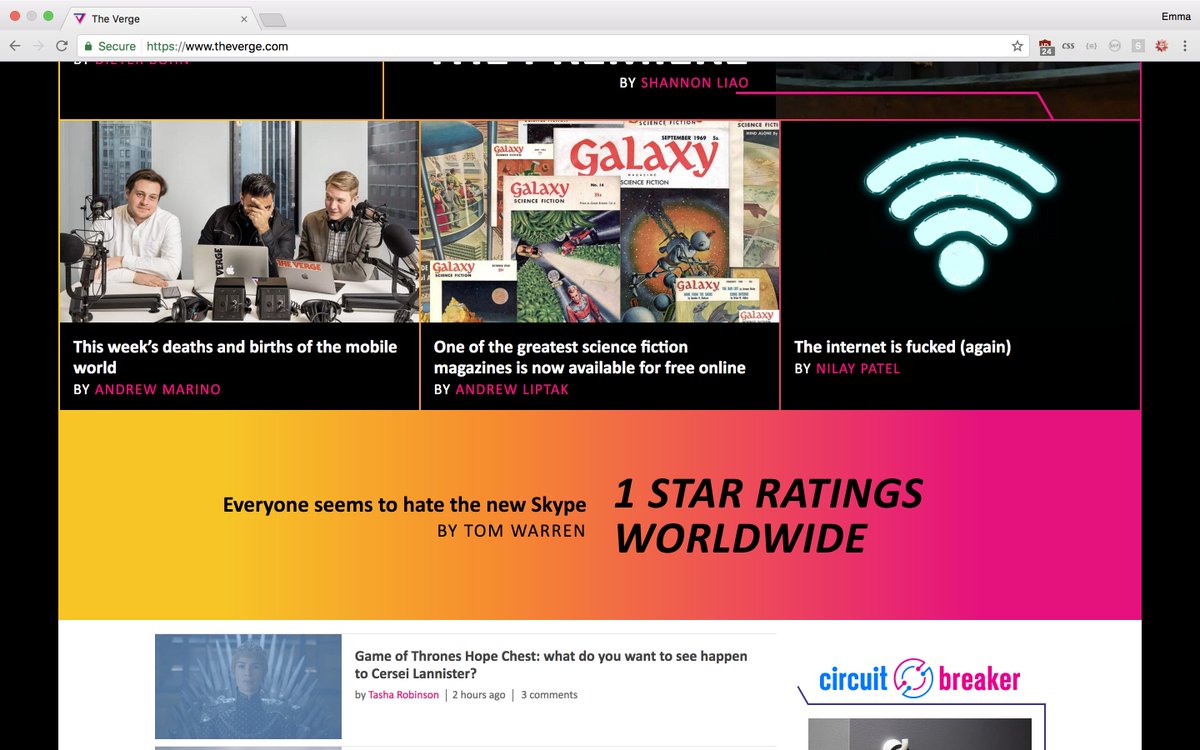The width and height of the screenshot is (1200, 750).
Task: Click author name Andrew Liptak
Action: tap(512, 389)
